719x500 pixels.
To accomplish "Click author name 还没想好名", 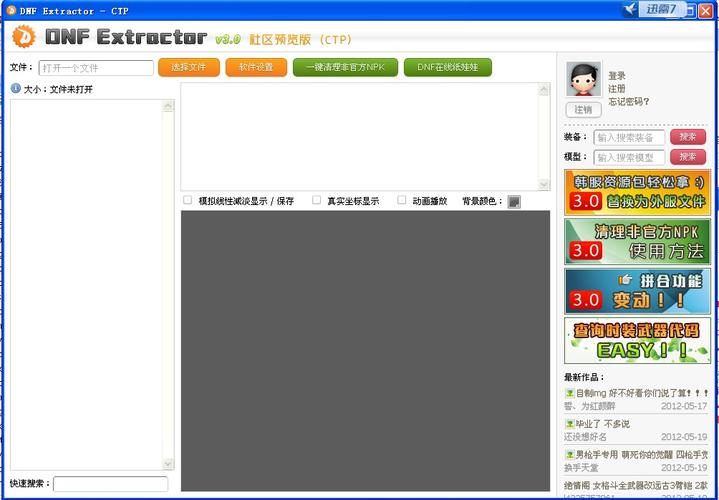I will click(x=585, y=437).
